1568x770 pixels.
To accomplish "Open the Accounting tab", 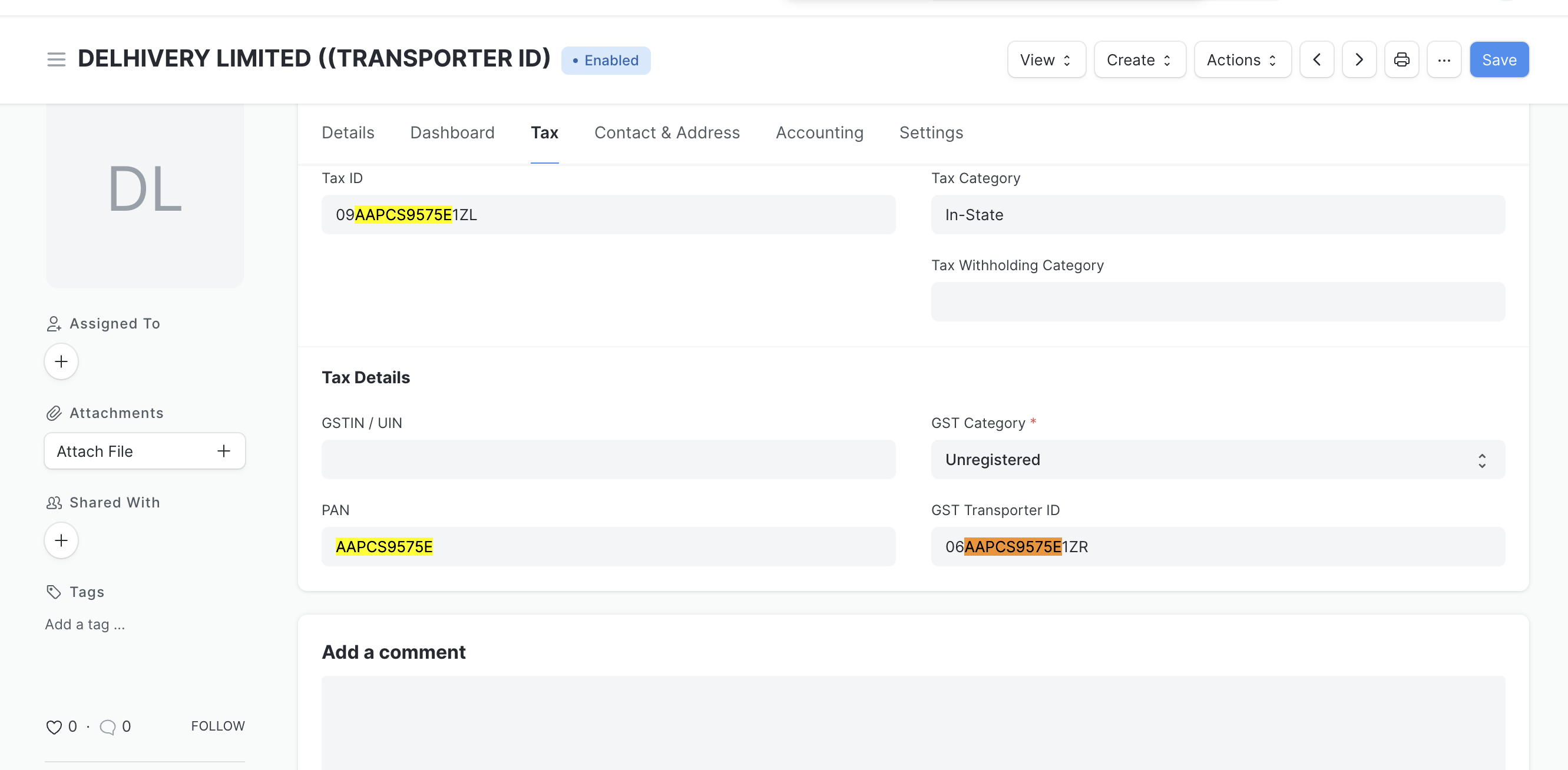I will tap(819, 132).
